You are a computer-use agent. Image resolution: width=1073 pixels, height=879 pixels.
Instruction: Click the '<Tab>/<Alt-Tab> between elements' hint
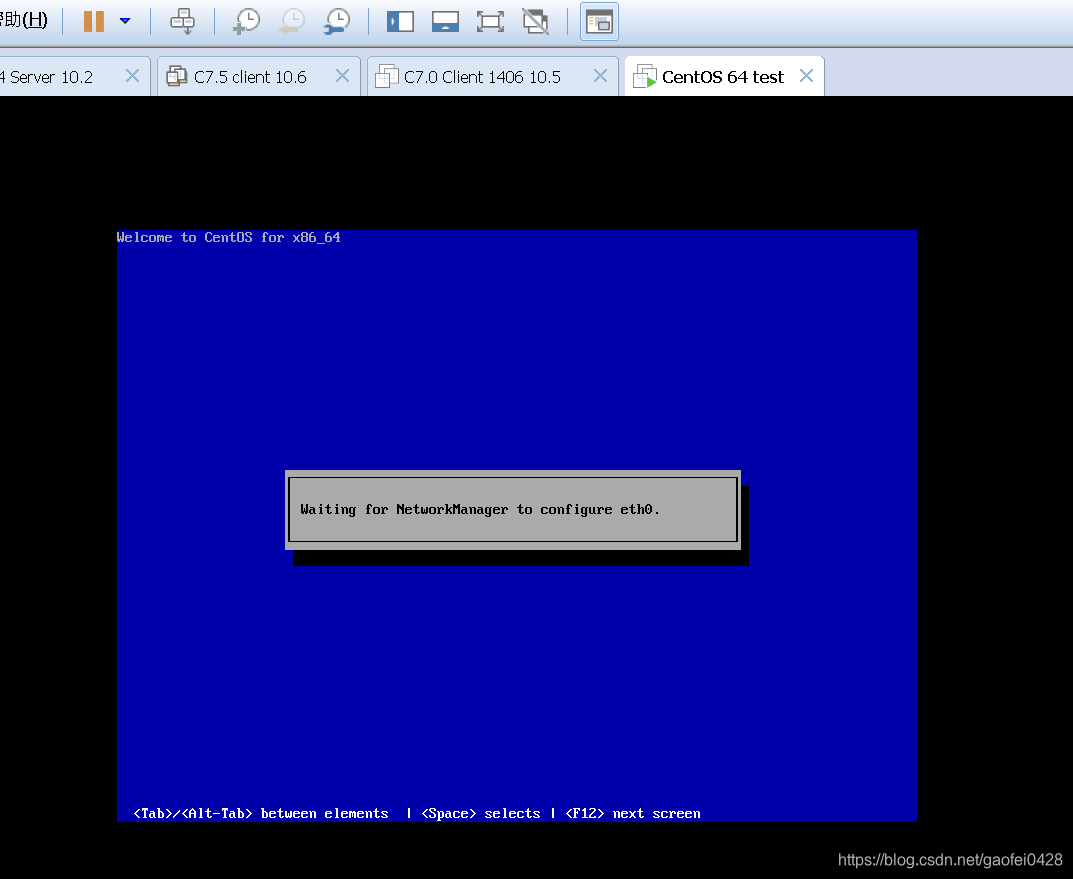point(261,813)
